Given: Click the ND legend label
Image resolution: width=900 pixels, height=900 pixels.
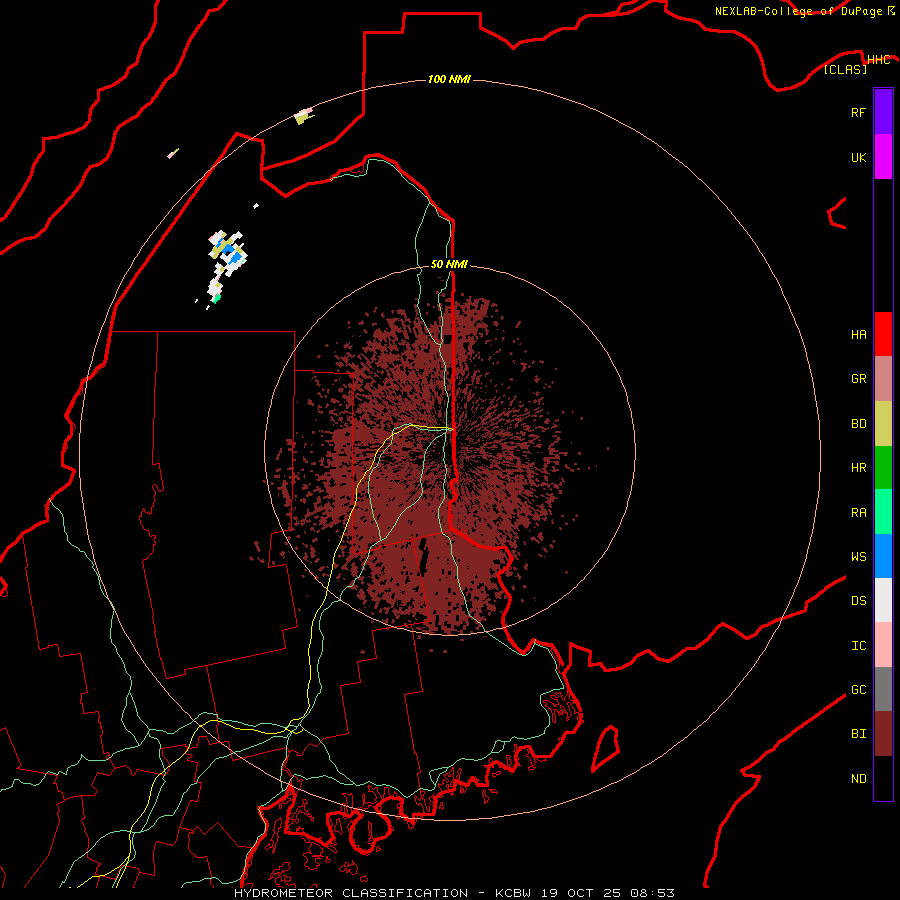Looking at the screenshot, I should (859, 779).
